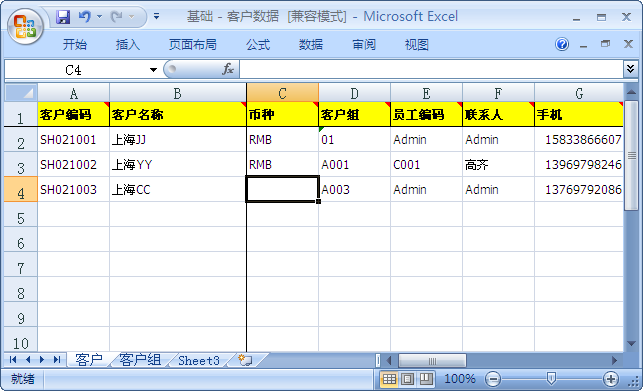Open the 视图 ribbon tab

click(x=417, y=44)
